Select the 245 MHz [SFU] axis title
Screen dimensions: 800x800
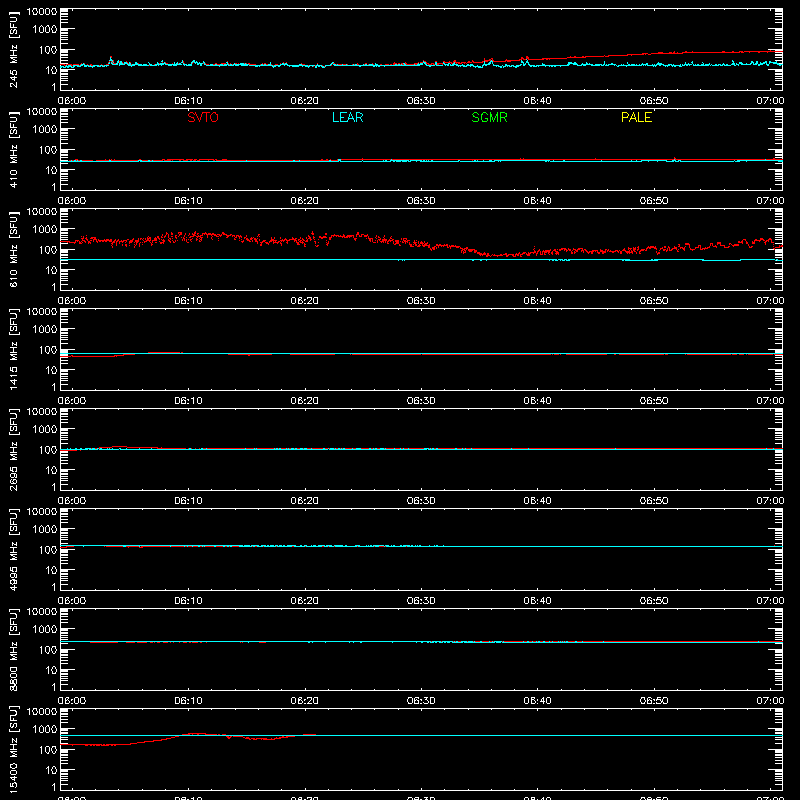[13, 49]
